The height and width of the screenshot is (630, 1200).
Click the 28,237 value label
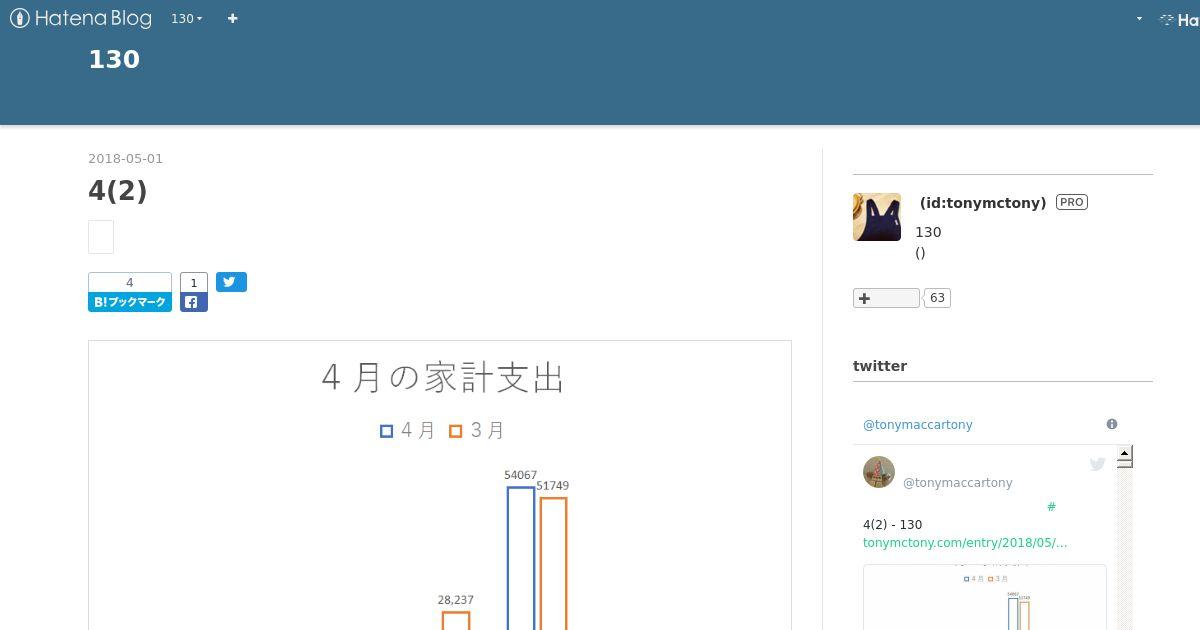(456, 600)
